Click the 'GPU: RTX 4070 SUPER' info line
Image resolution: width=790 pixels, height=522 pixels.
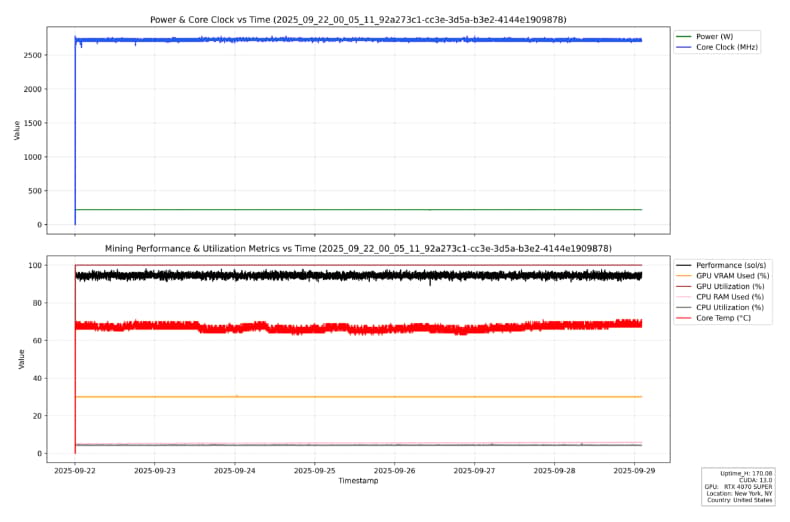[x=739, y=487]
